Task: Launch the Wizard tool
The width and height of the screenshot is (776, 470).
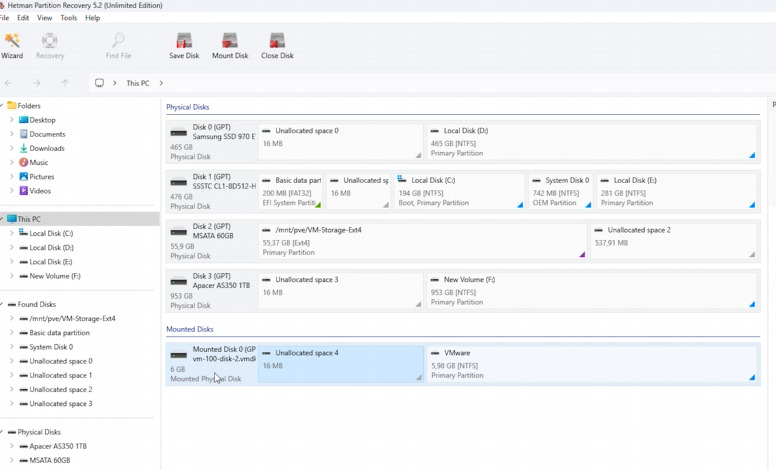Action: [12, 46]
